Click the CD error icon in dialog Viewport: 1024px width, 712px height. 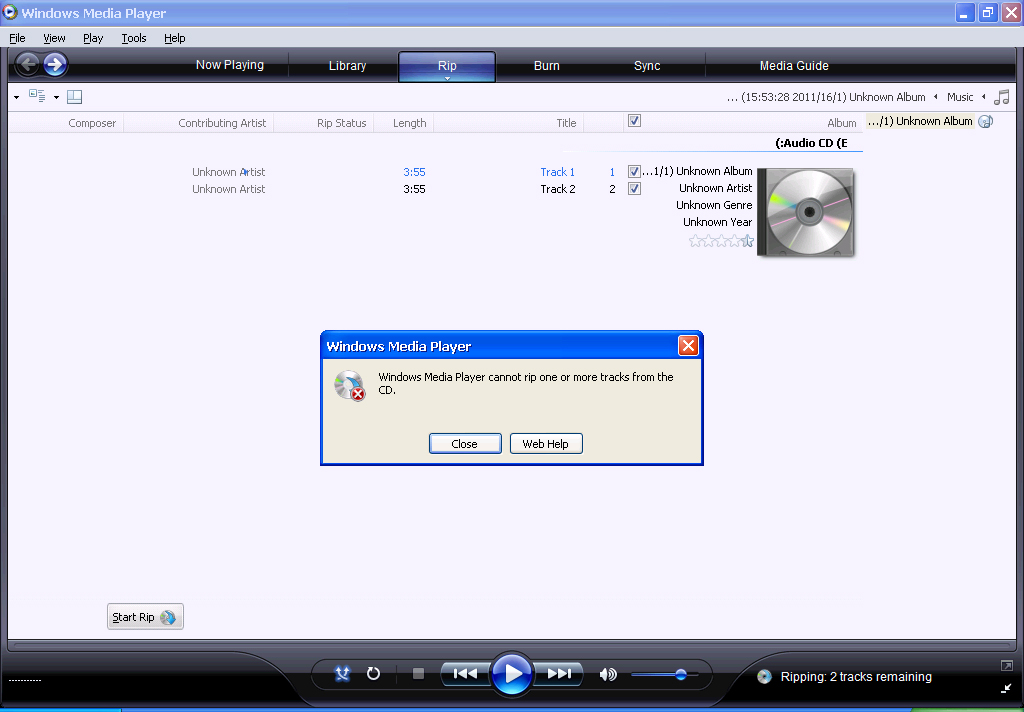350,385
